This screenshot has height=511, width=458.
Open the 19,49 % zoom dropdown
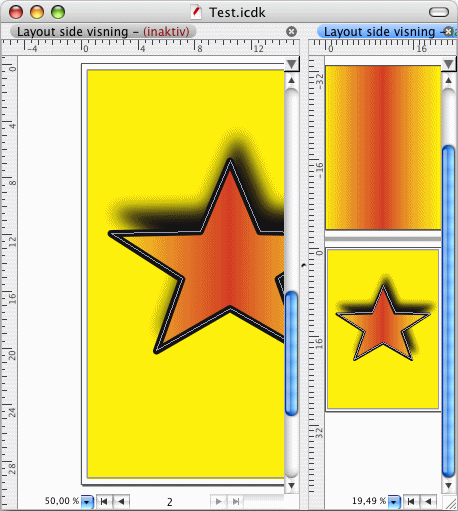(x=394, y=501)
